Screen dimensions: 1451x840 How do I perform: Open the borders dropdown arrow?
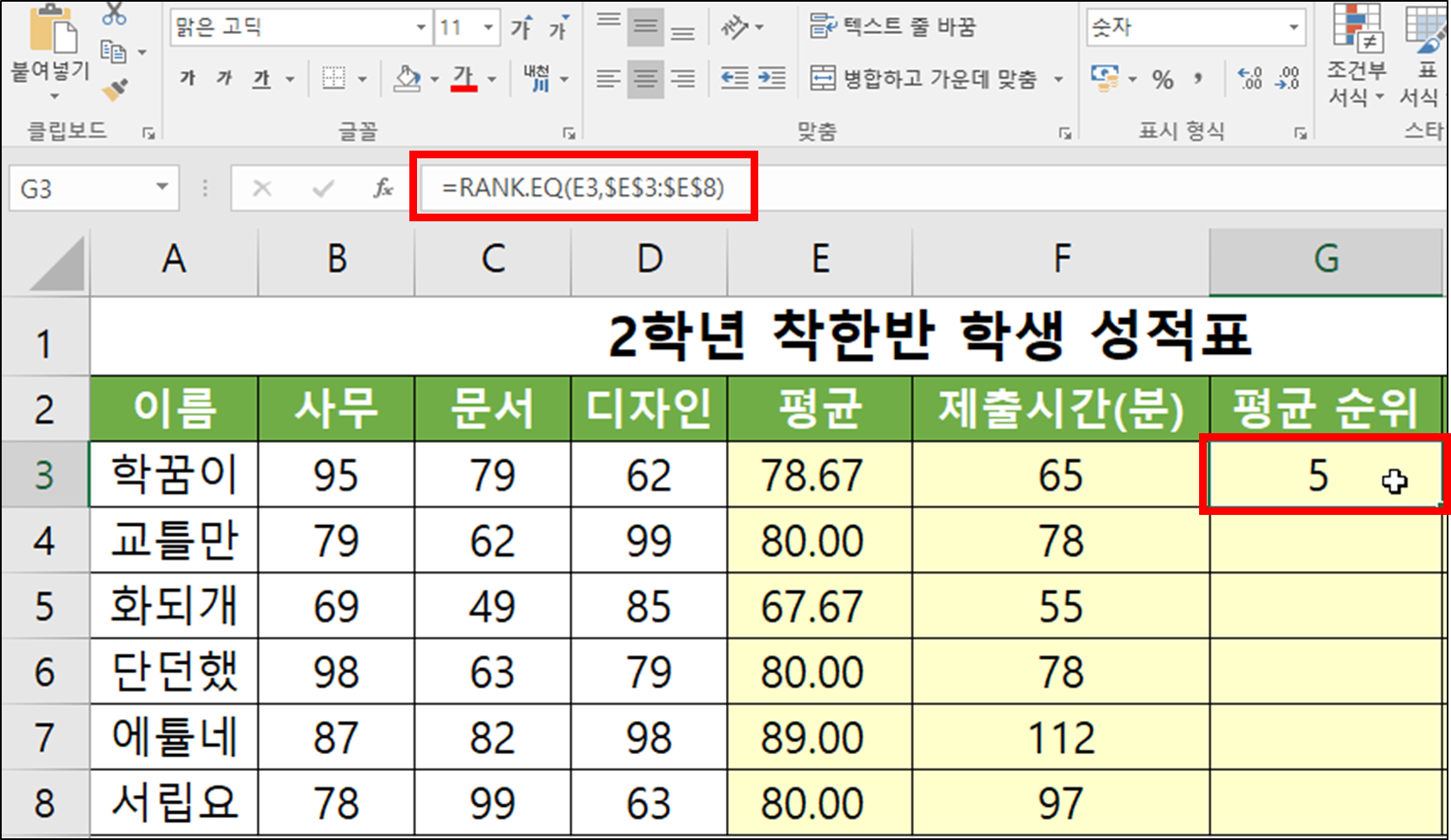coord(362,80)
